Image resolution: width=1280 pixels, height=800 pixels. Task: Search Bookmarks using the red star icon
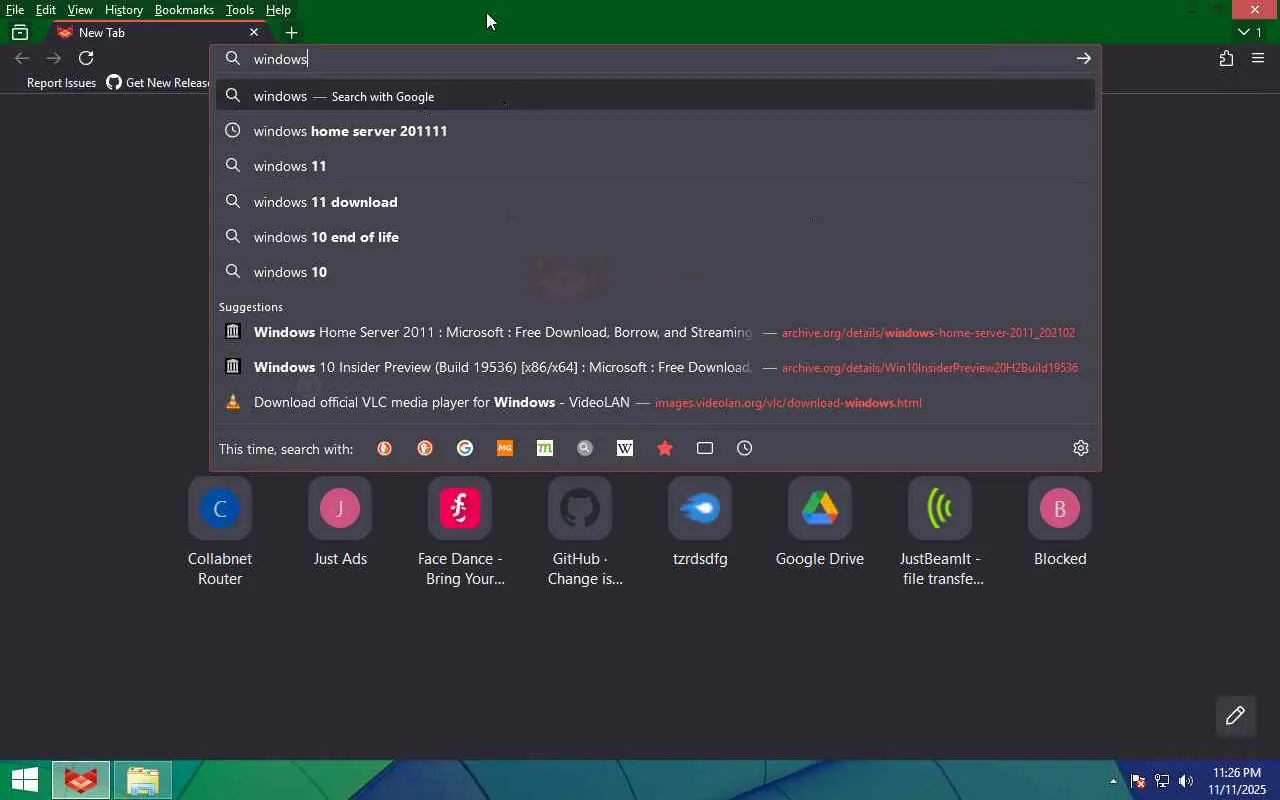(665, 448)
